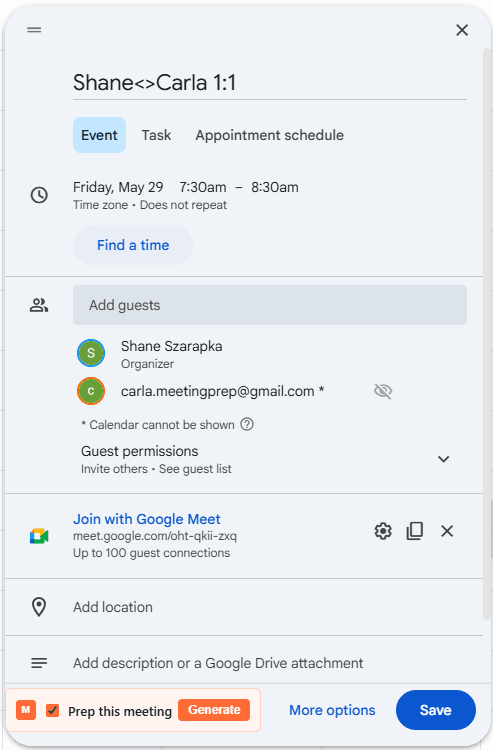Click the guests people icon
Screen dimensions: 493x750
[39, 305]
